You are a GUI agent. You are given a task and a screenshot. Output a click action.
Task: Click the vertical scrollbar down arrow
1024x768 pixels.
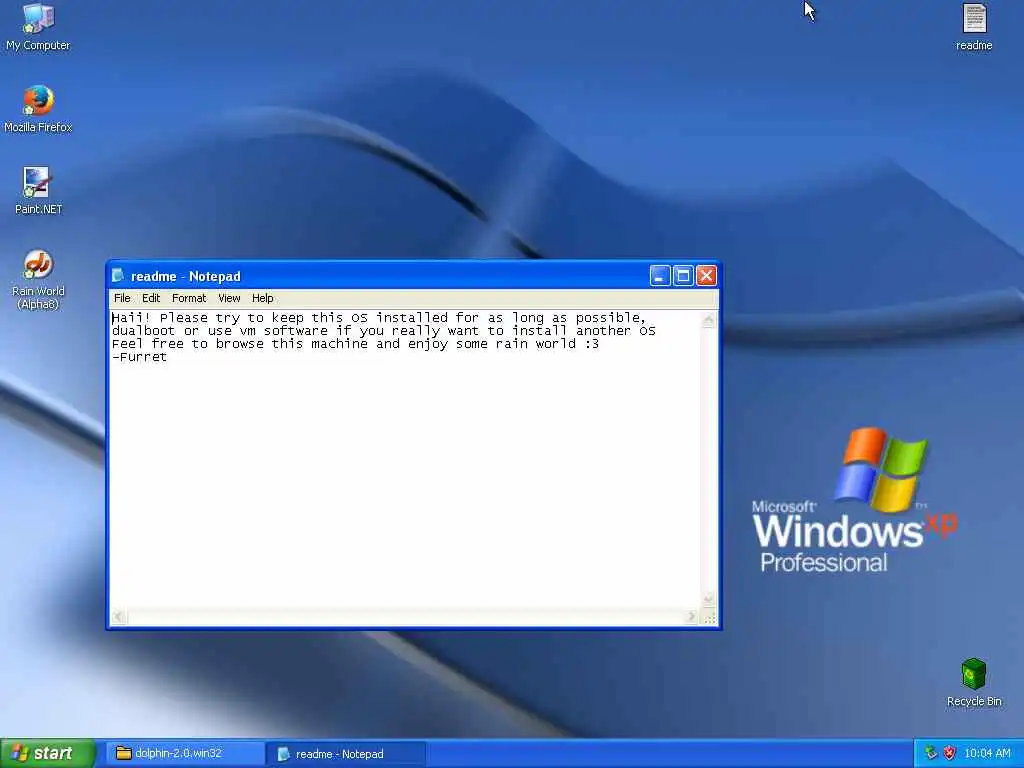coord(709,599)
